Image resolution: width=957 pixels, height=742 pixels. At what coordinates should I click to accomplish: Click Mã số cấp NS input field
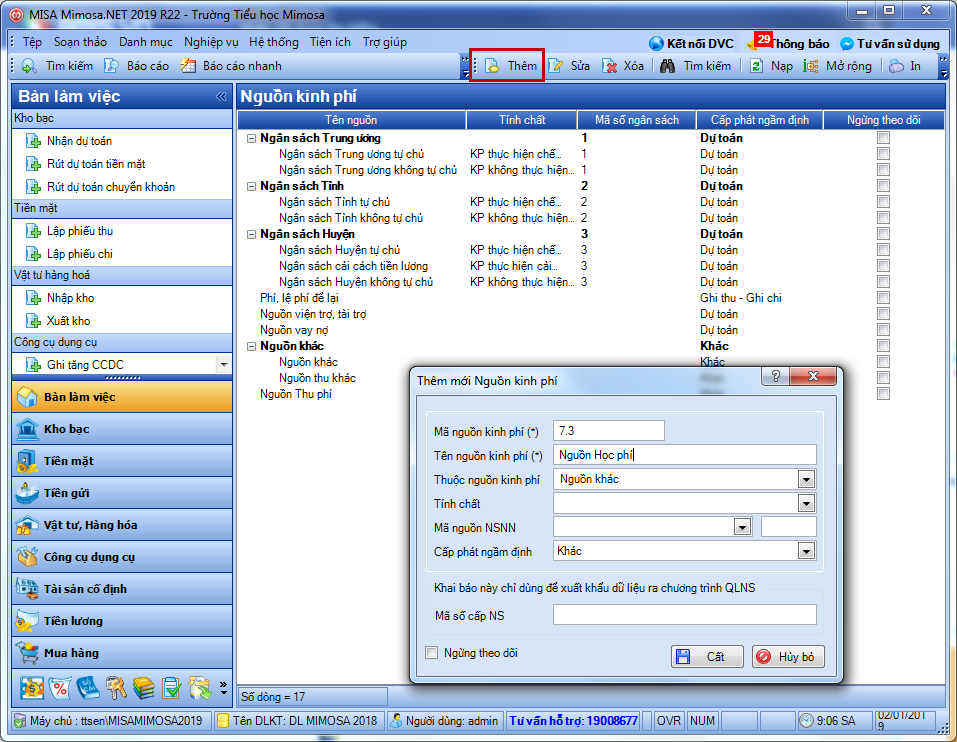click(685, 615)
